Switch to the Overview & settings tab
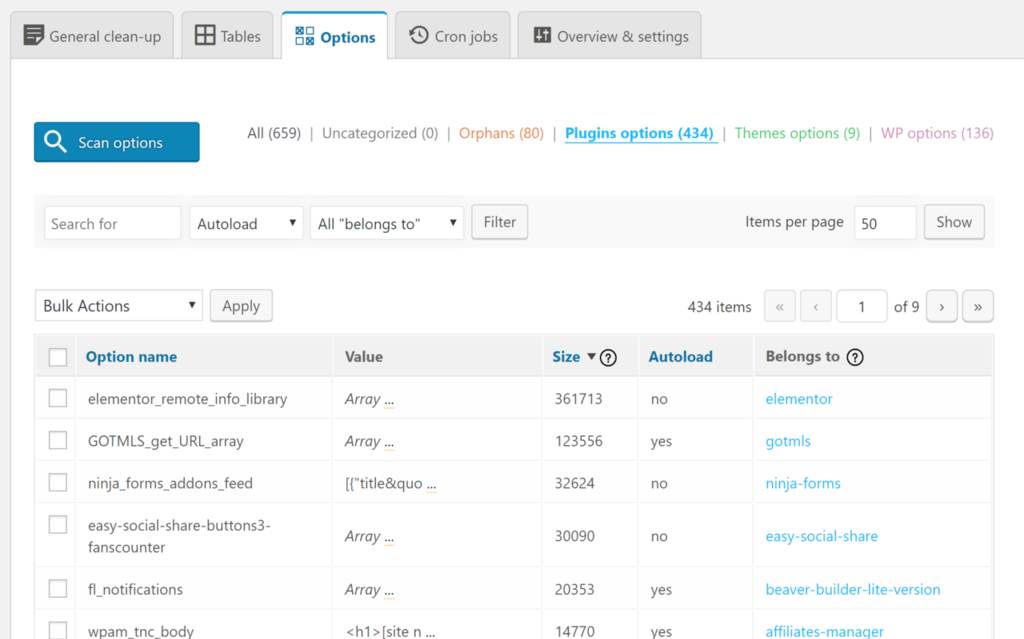The width and height of the screenshot is (1024, 639). (x=611, y=36)
